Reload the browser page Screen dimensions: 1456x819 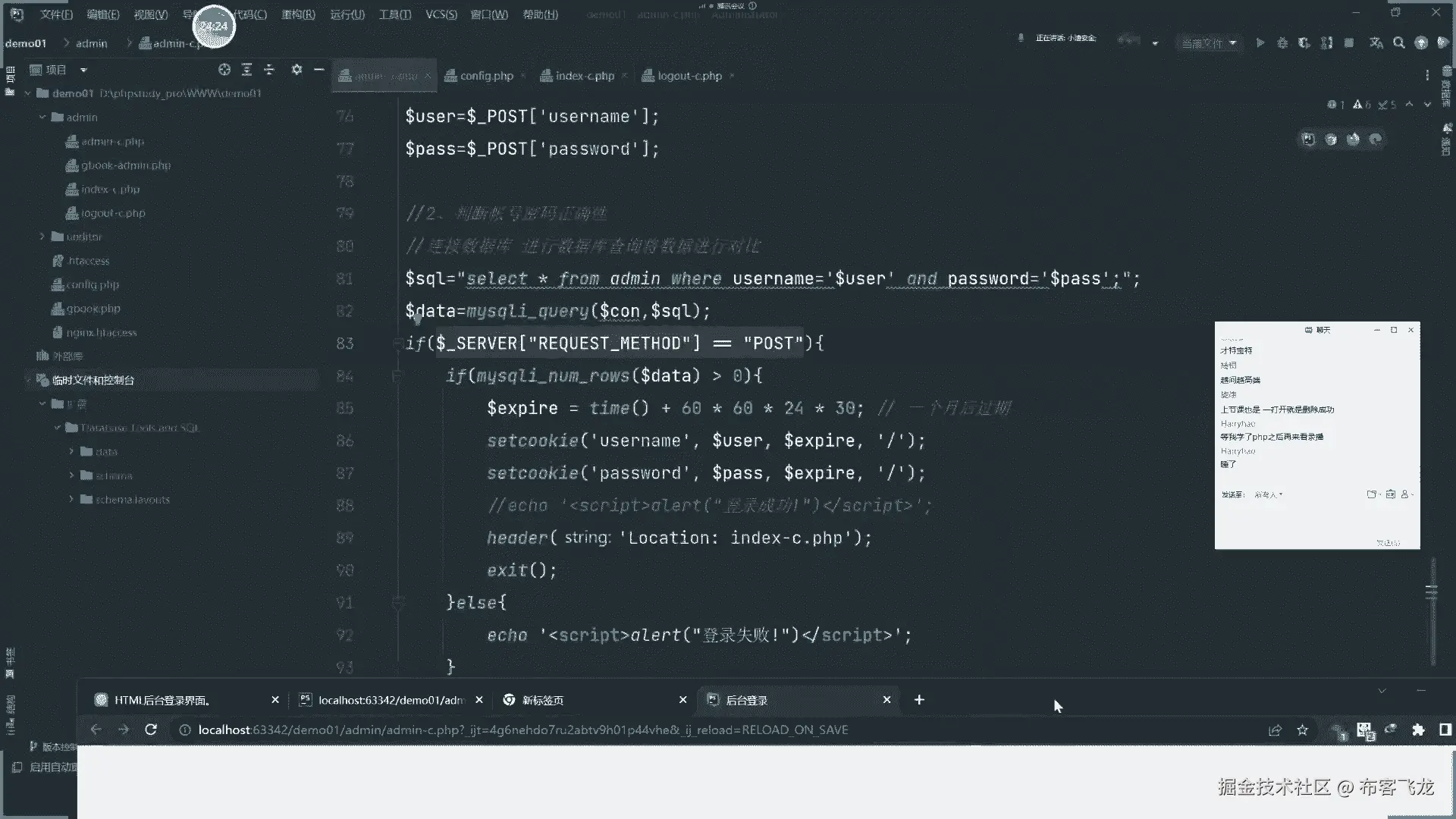(151, 730)
